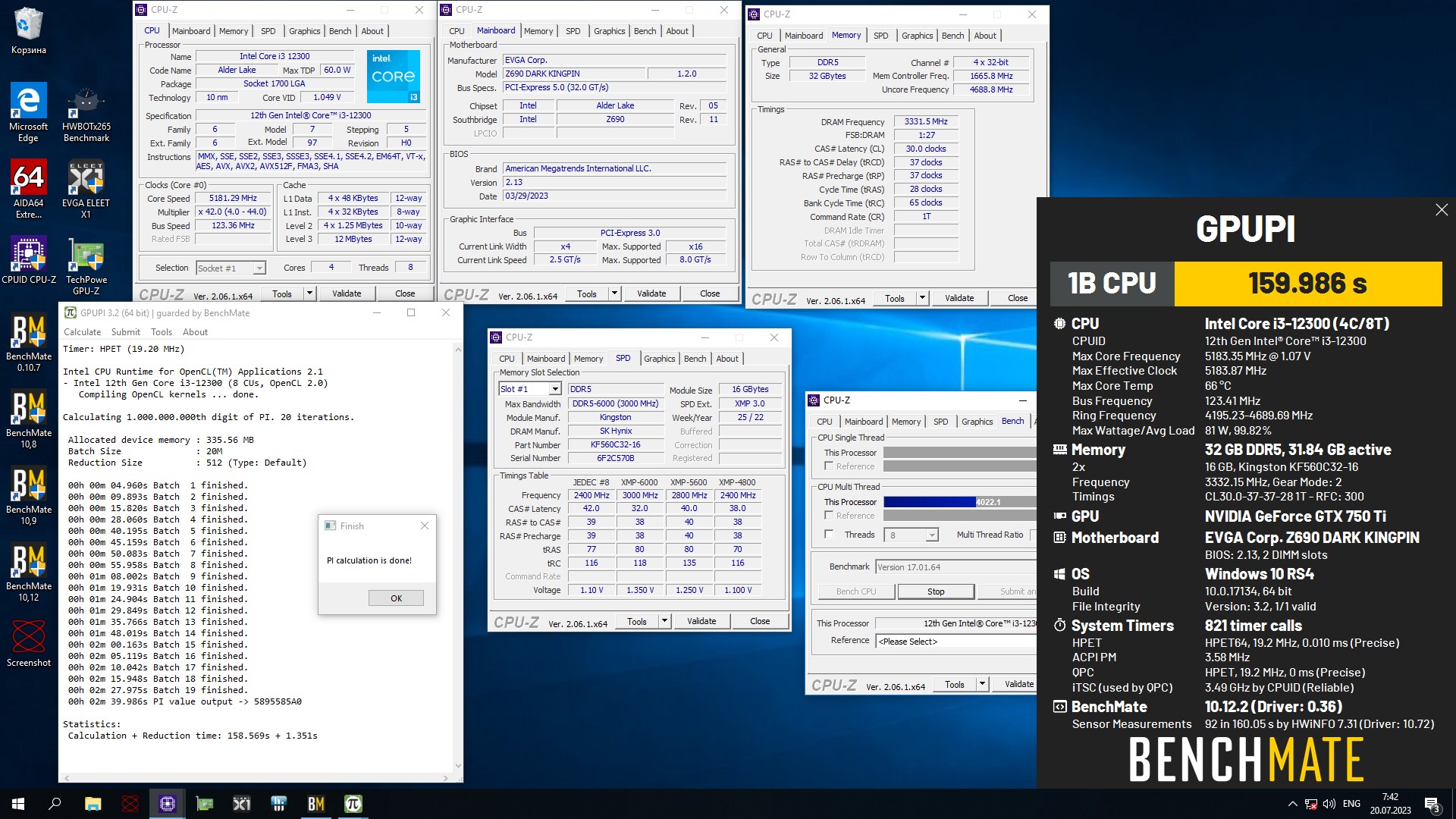Open the BenchMate 0.10.7 desktop icon
The height and width of the screenshot is (819, 1456).
(28, 343)
